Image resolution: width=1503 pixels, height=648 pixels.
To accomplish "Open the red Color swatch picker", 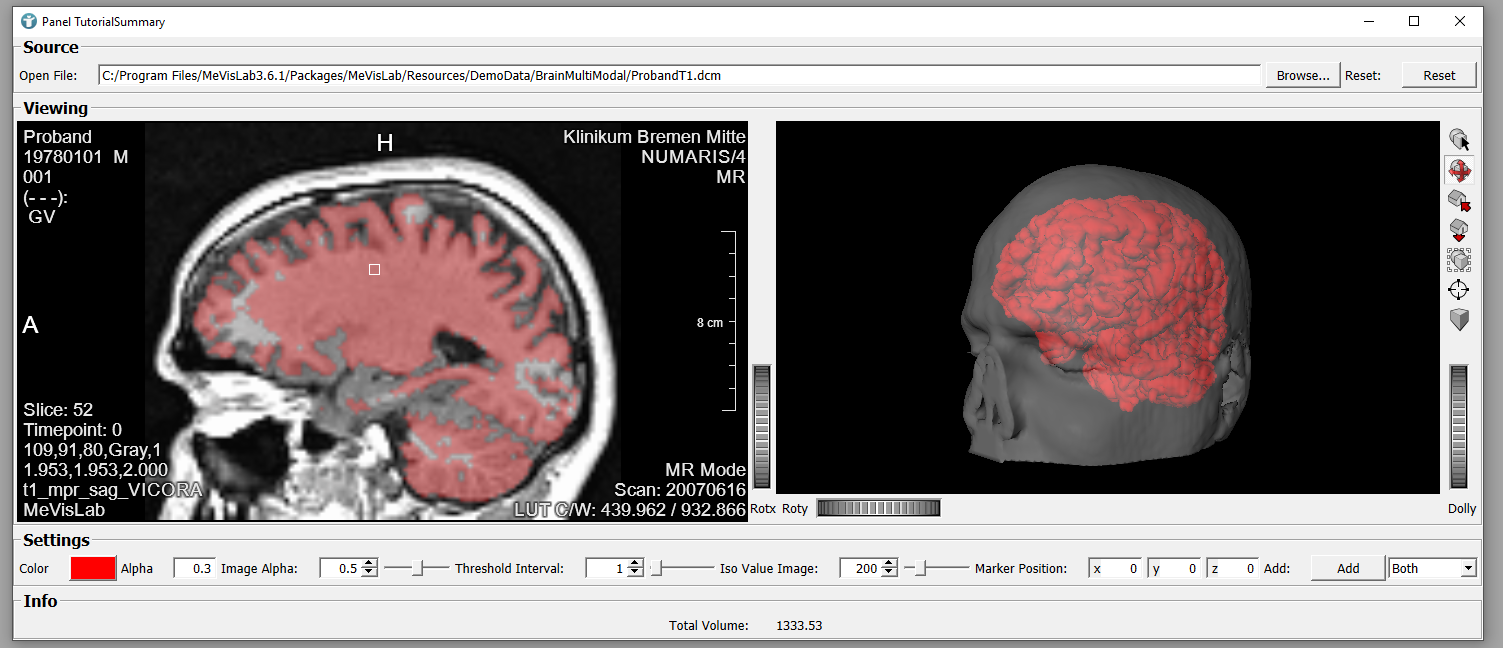I will click(93, 568).
